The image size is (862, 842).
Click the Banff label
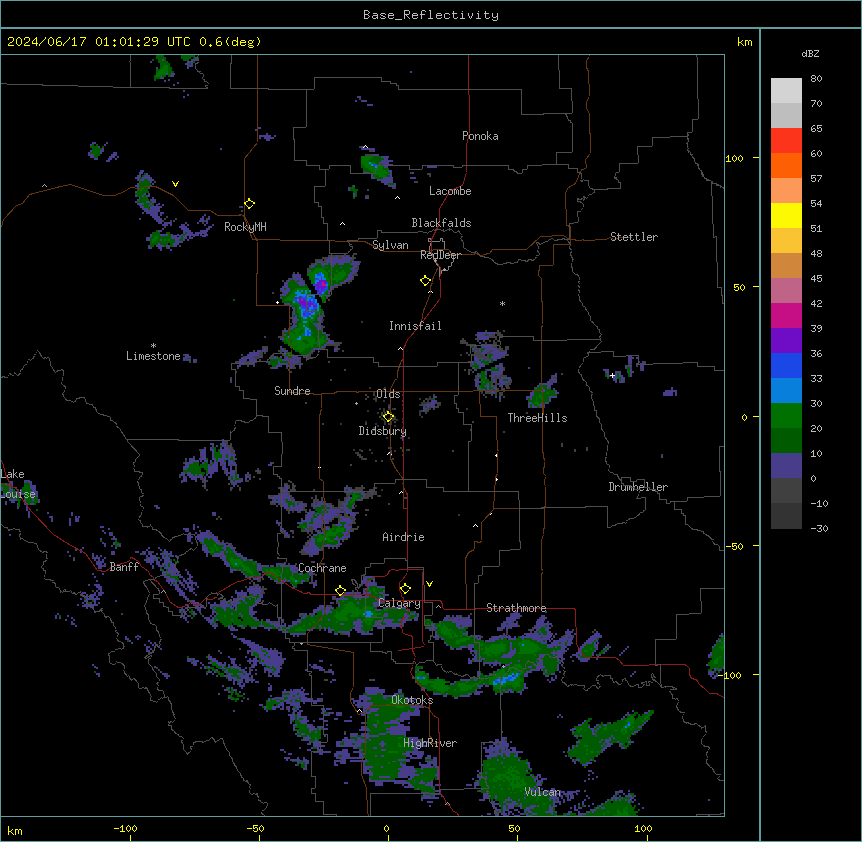pyautogui.click(x=124, y=567)
